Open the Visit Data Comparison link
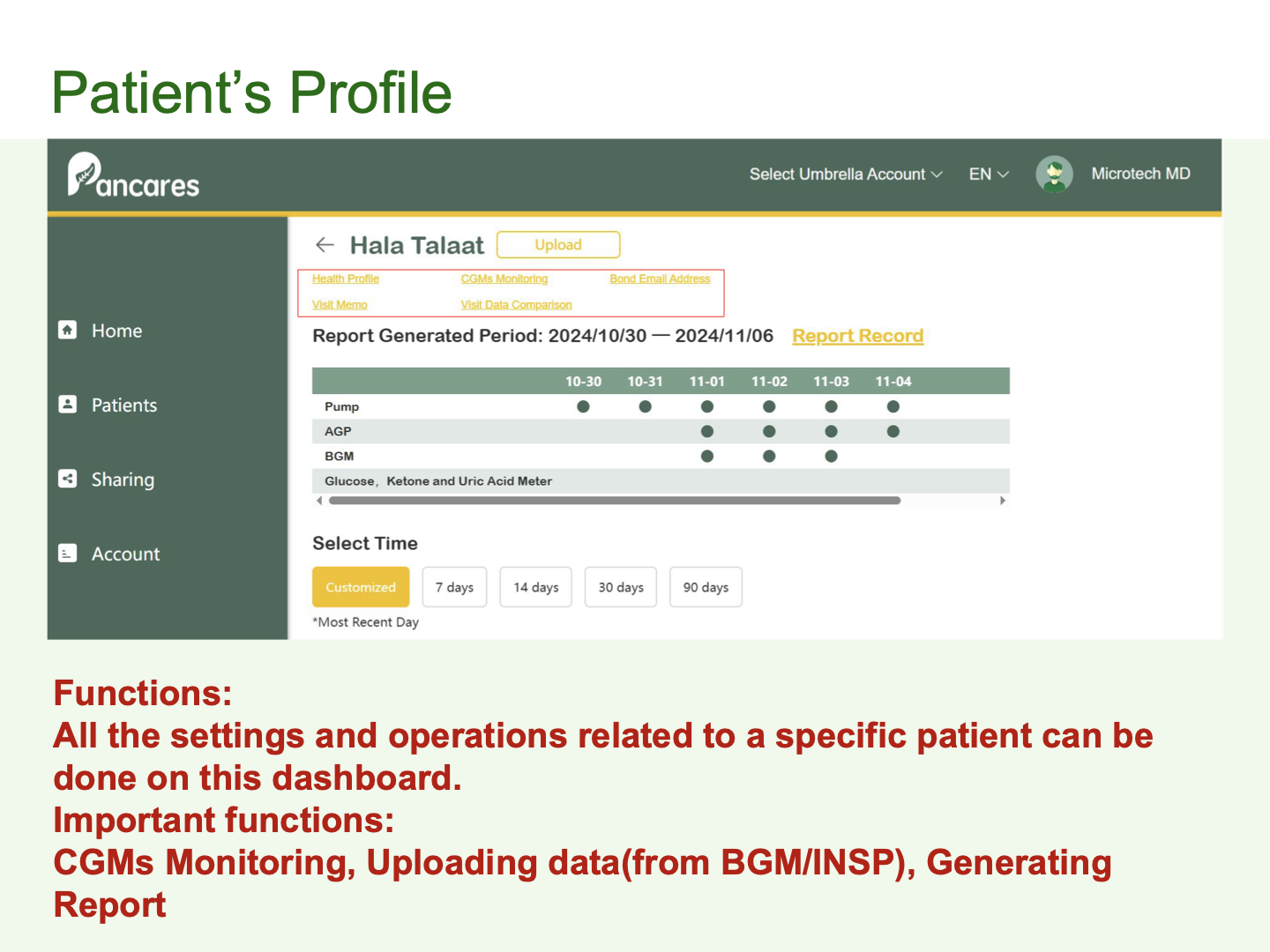 coord(516,305)
